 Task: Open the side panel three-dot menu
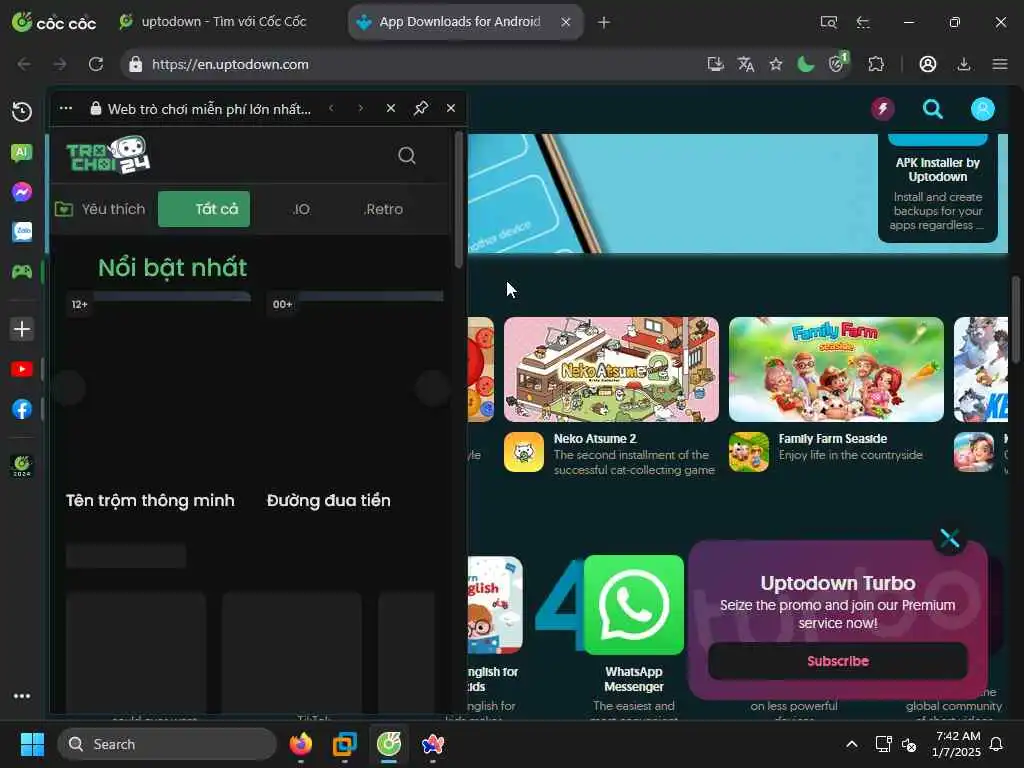(x=65, y=108)
